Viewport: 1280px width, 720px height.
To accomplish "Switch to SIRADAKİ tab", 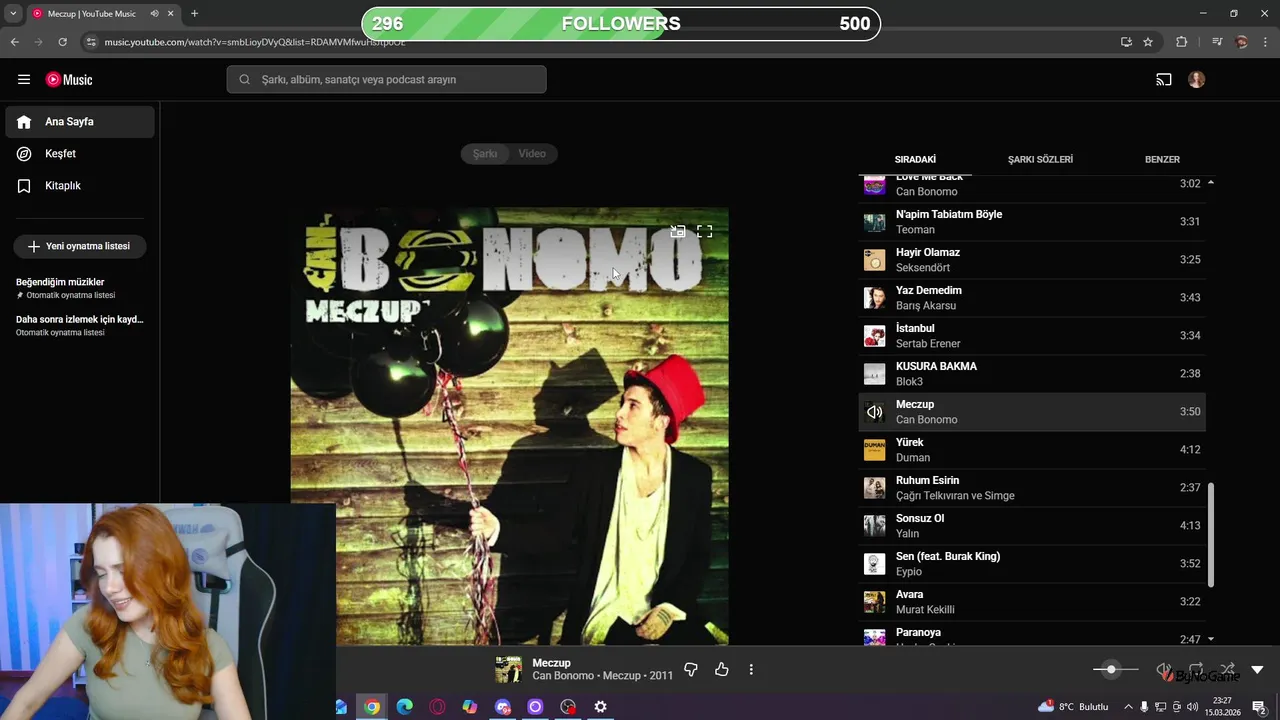I will 915,160.
